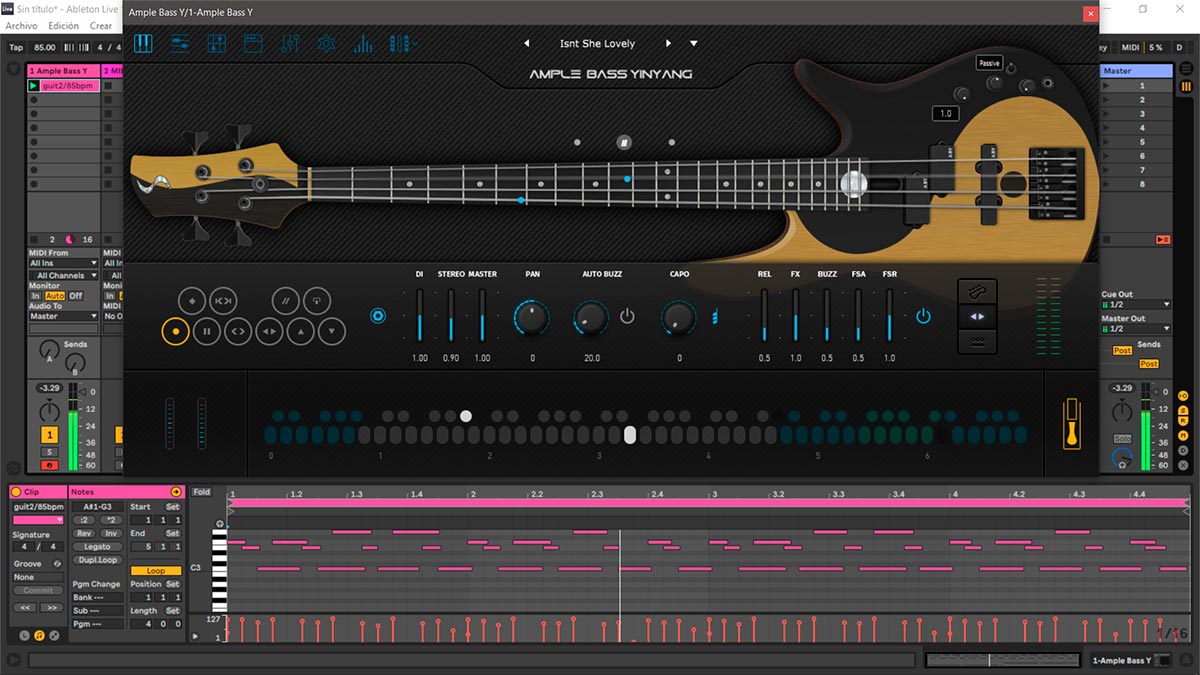Open the All Channels dropdown
The image size is (1200, 675).
64,275
